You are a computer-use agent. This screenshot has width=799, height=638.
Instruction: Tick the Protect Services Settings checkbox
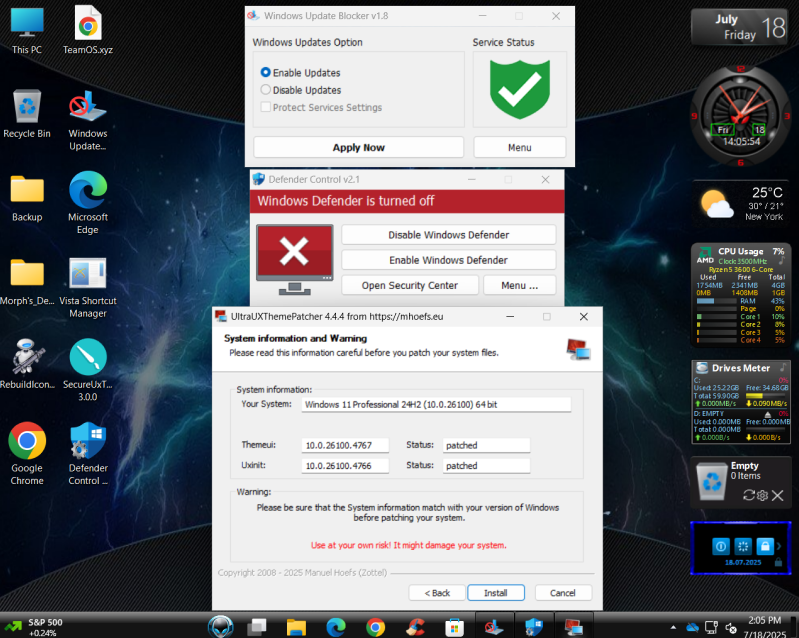[x=265, y=107]
